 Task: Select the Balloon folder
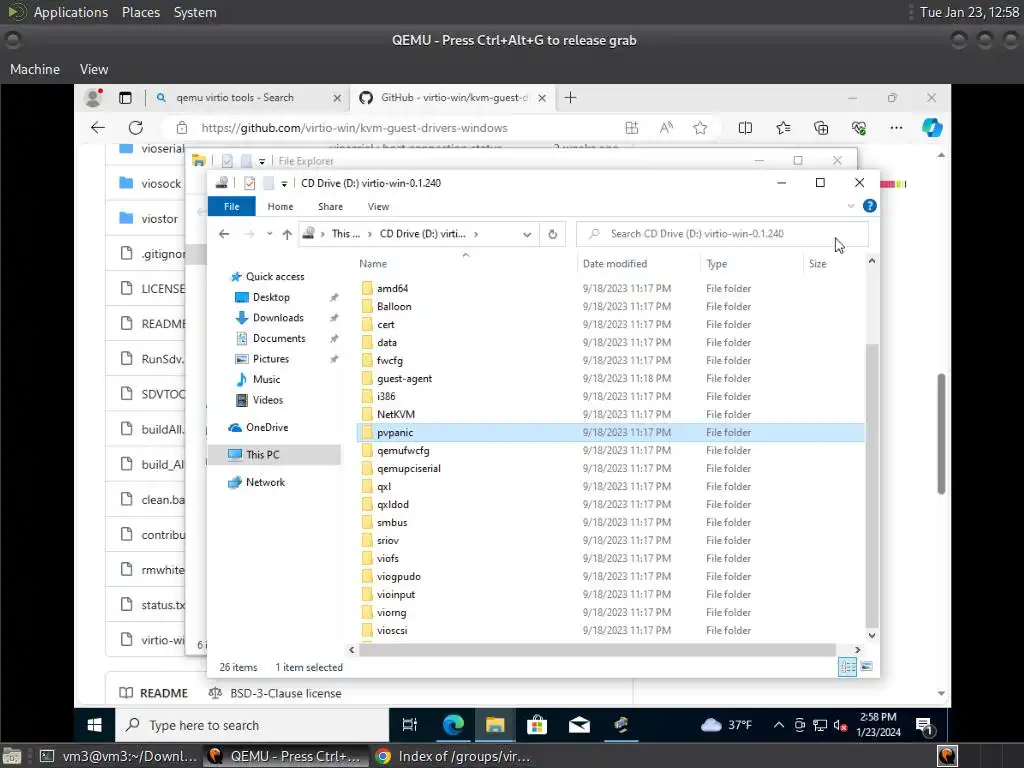394,306
